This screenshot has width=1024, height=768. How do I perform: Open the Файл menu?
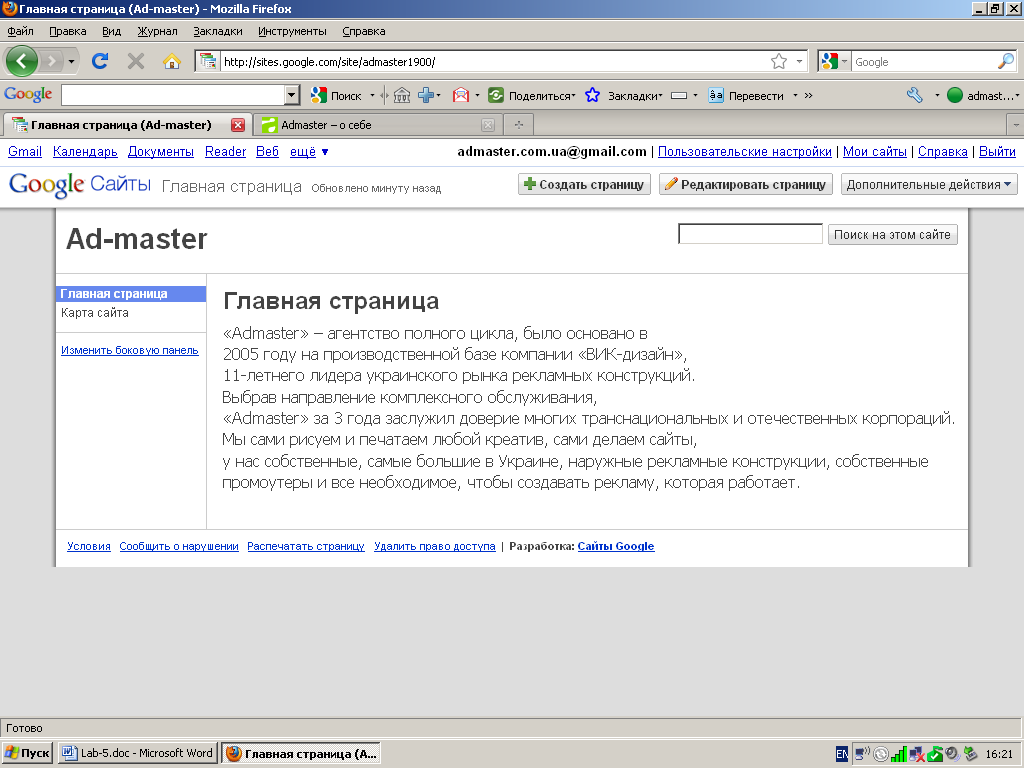pos(20,31)
